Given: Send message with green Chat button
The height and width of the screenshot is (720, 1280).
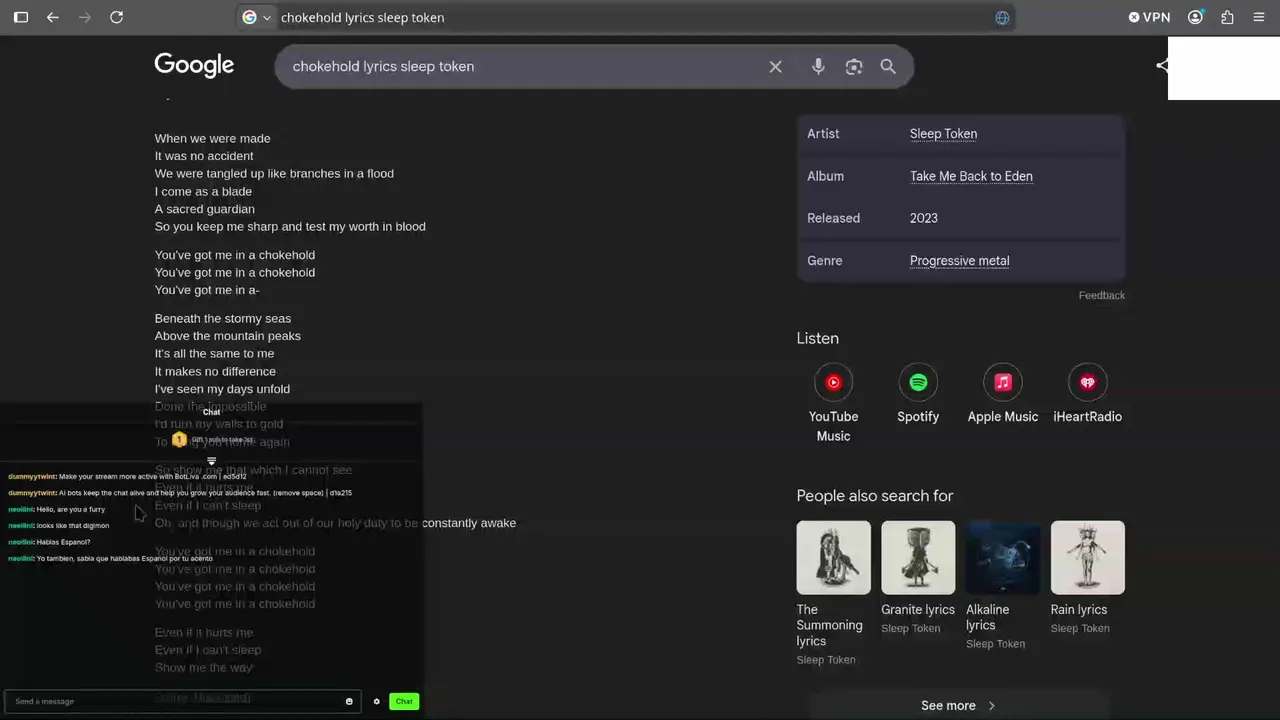Looking at the screenshot, I should [x=404, y=701].
